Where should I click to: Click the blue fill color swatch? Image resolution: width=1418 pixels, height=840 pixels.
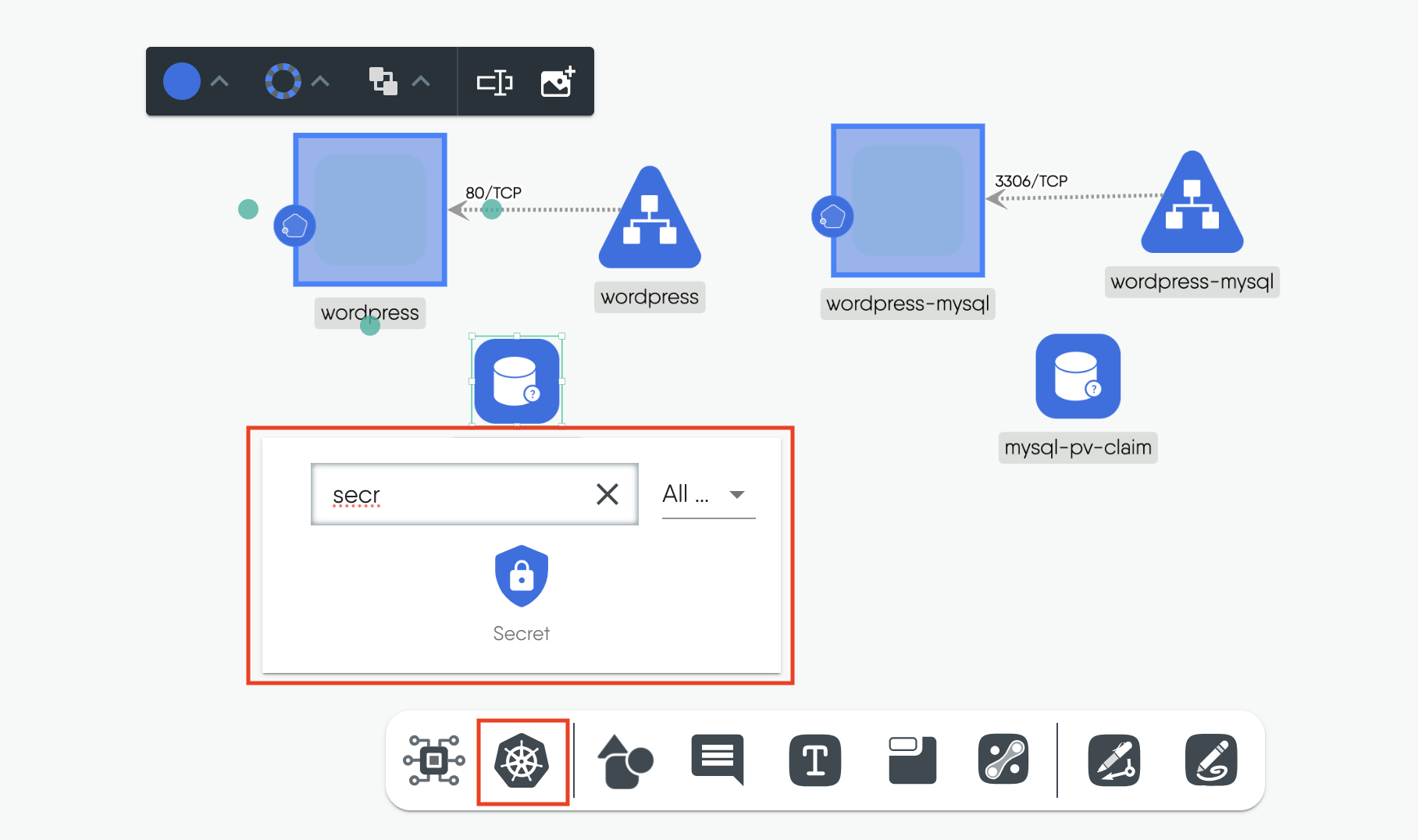(180, 80)
